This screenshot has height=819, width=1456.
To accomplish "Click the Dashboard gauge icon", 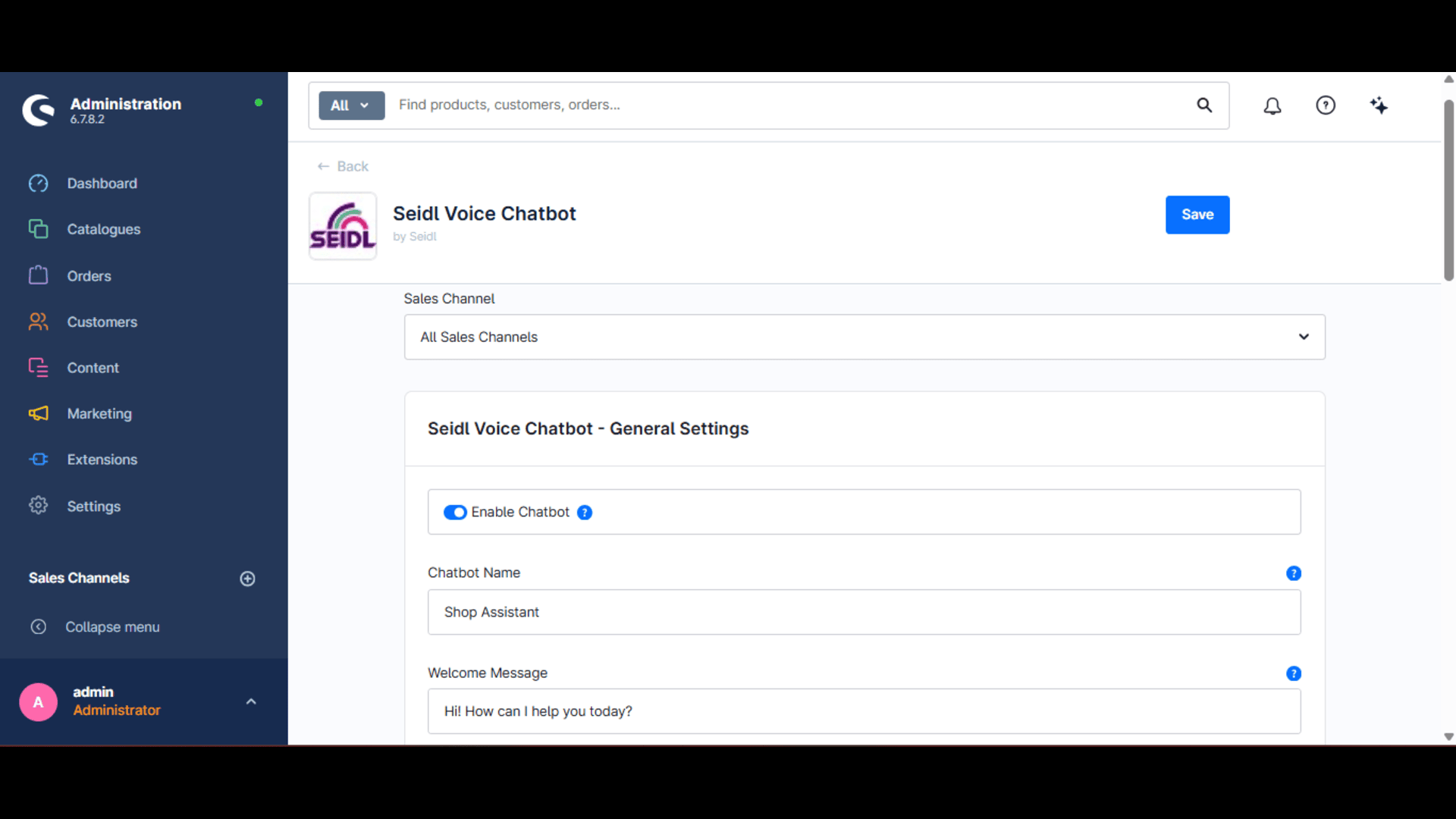I will point(38,184).
